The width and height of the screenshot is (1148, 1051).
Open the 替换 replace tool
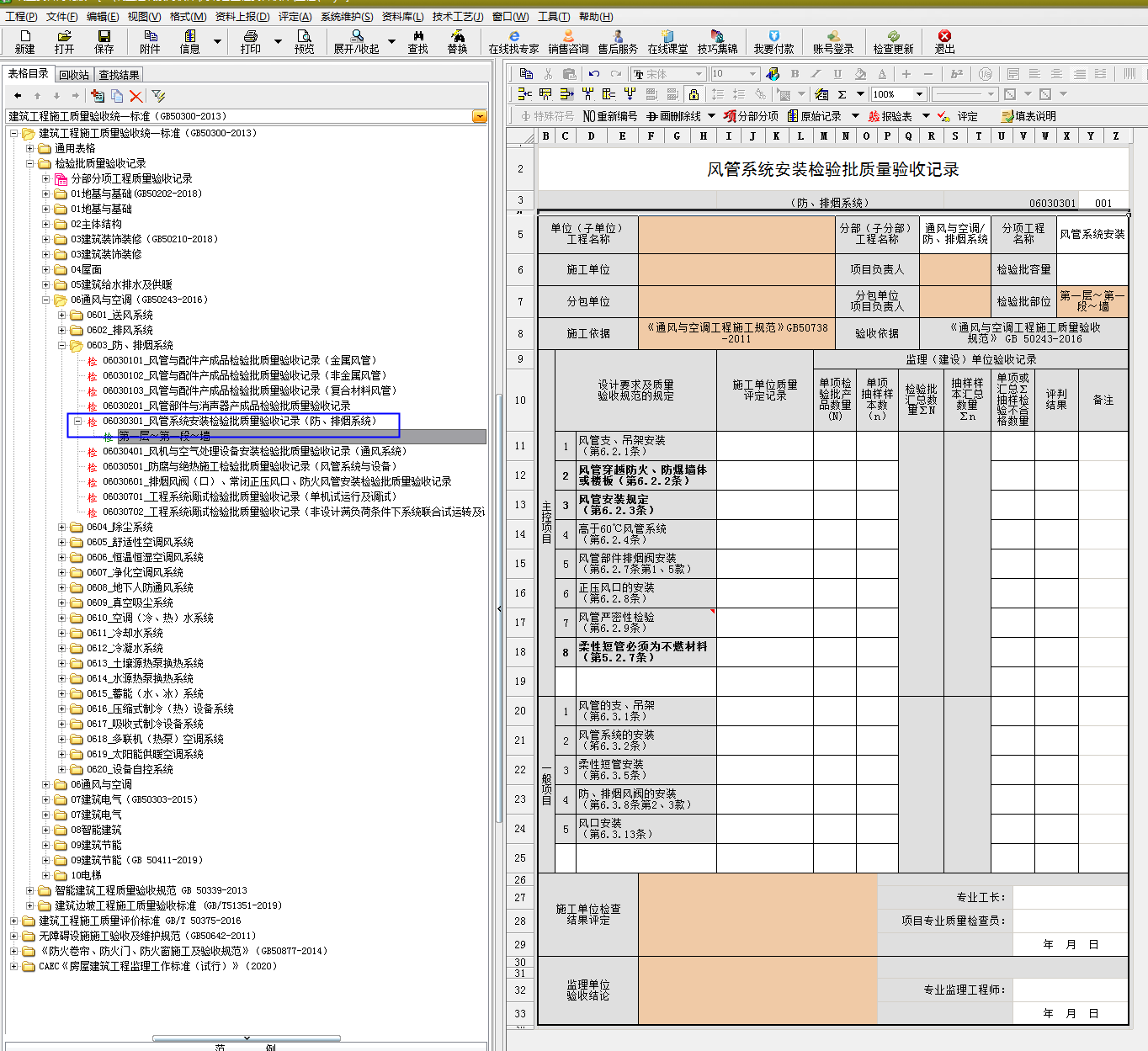[x=457, y=41]
